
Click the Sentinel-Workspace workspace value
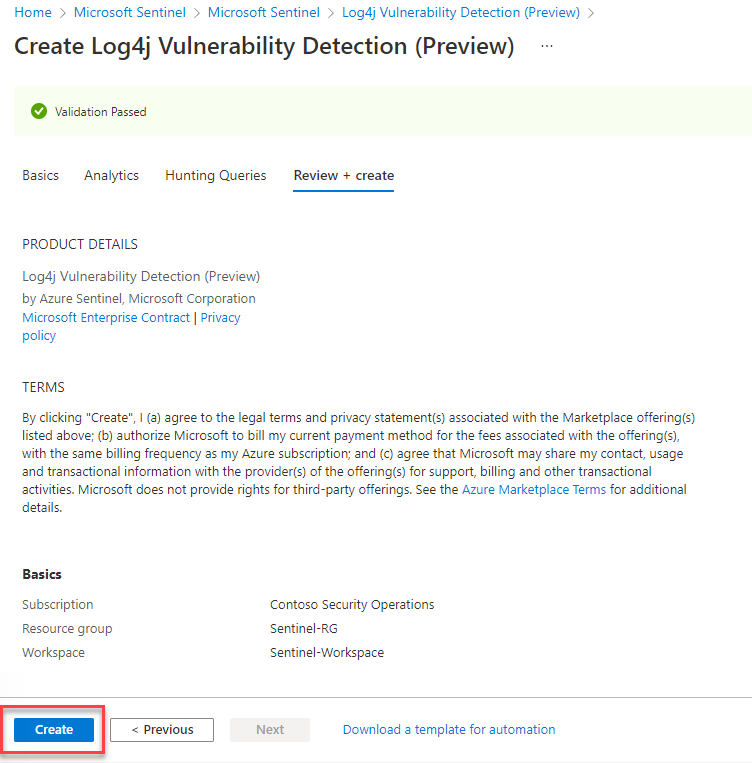(327, 652)
